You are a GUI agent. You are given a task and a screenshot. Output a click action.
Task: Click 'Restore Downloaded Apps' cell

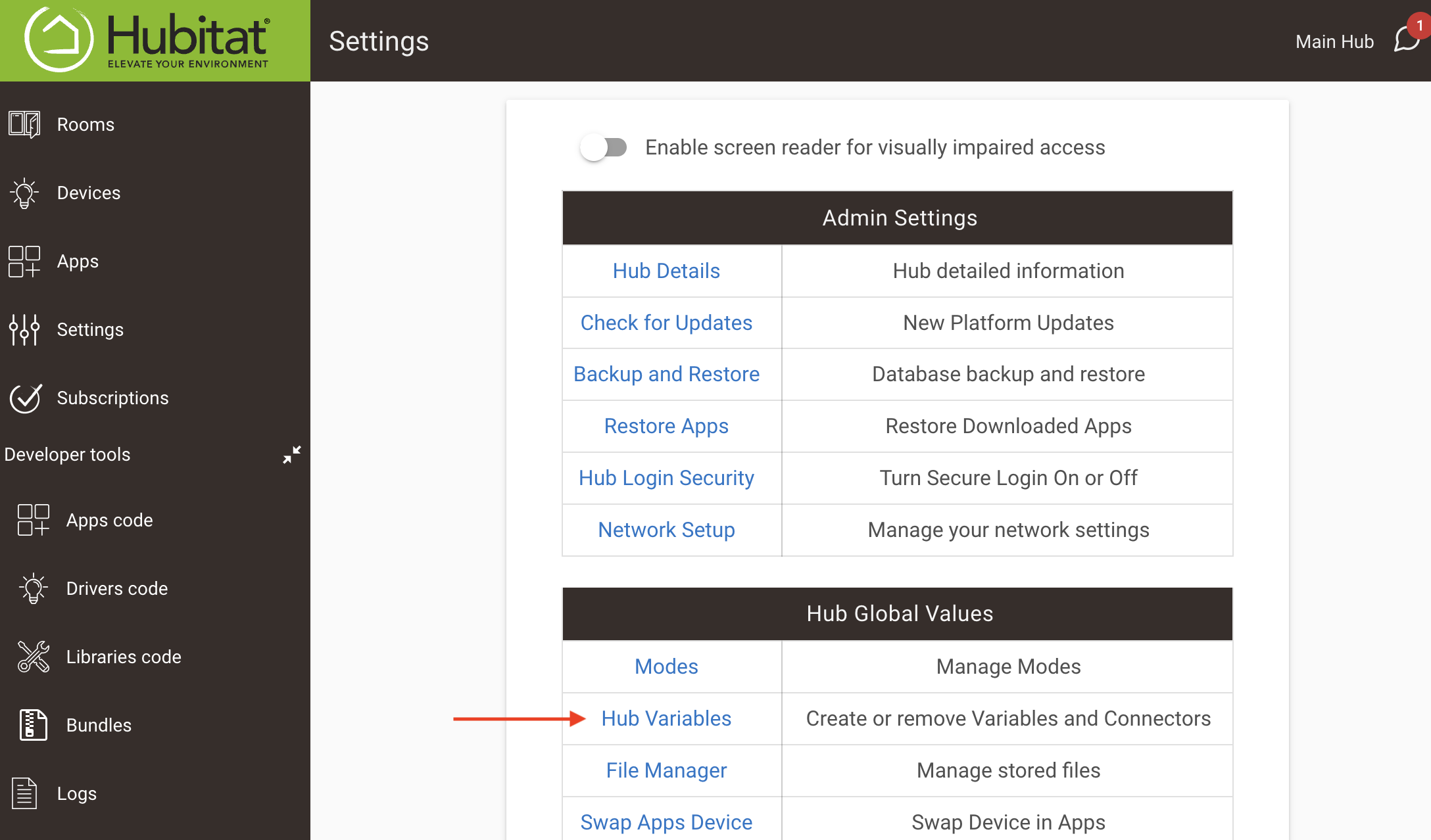tap(1008, 426)
